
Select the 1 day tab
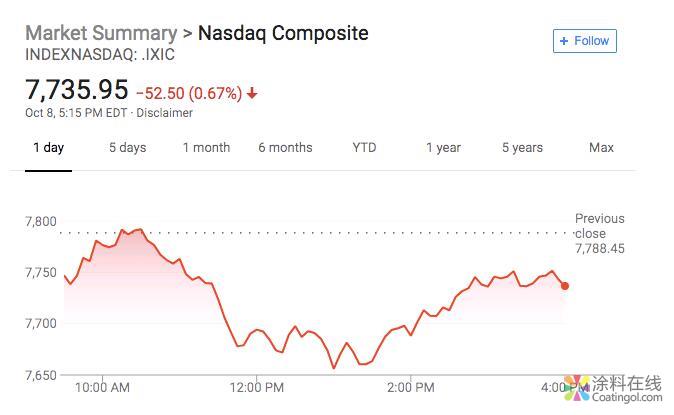[48, 148]
